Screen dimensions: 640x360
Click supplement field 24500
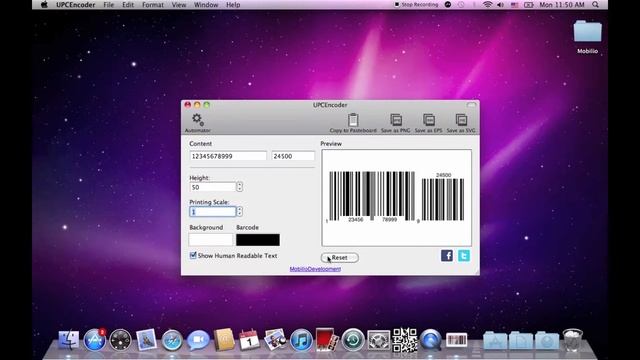click(x=293, y=156)
